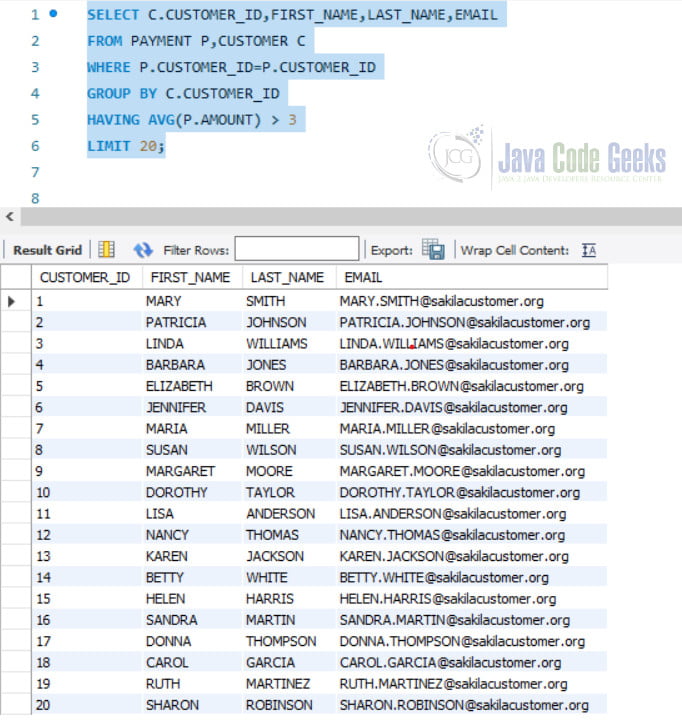The image size is (682, 725).
Task: Export results using the save grid icon
Action: tap(433, 250)
